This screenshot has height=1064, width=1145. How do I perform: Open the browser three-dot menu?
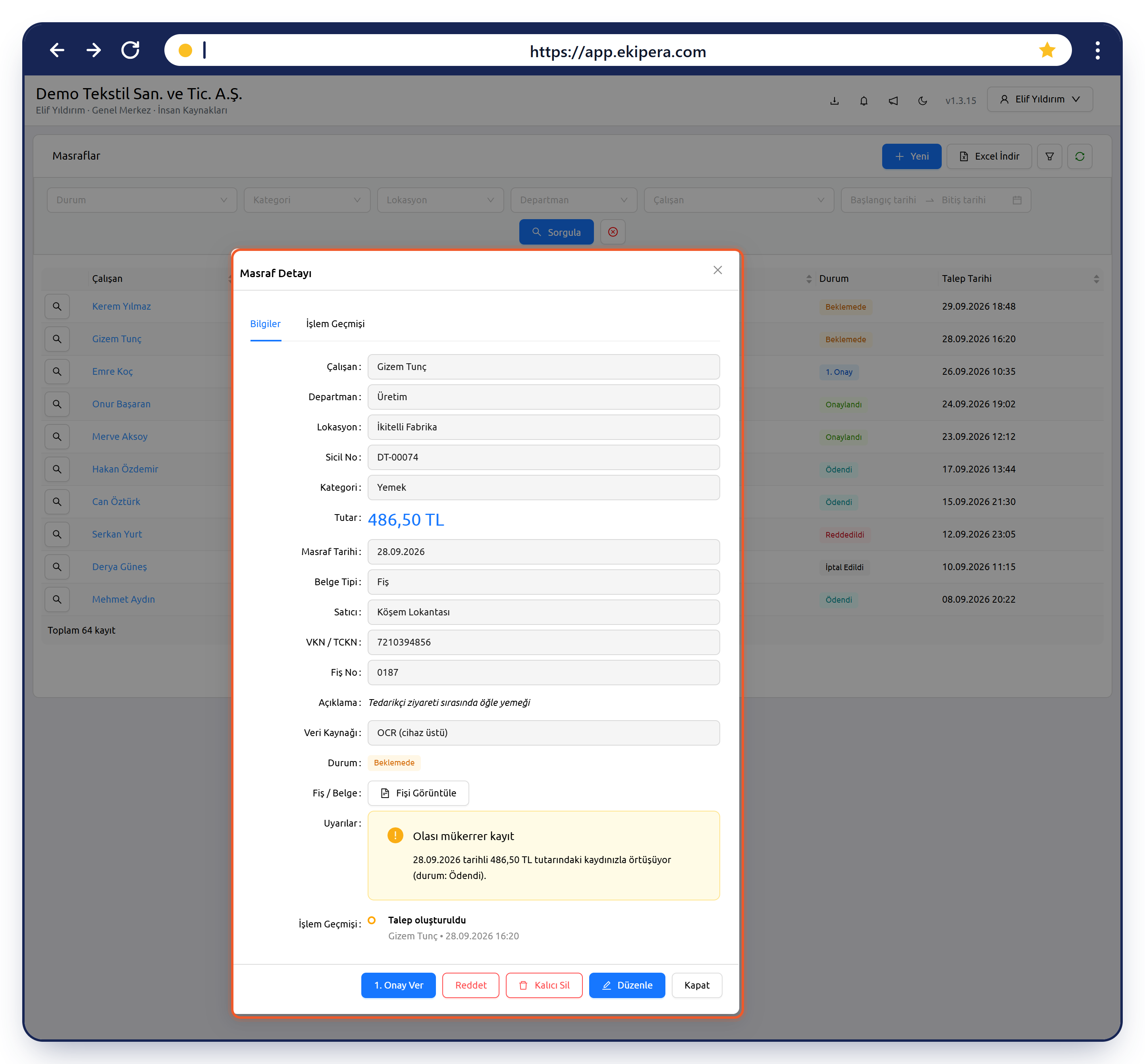[1097, 50]
